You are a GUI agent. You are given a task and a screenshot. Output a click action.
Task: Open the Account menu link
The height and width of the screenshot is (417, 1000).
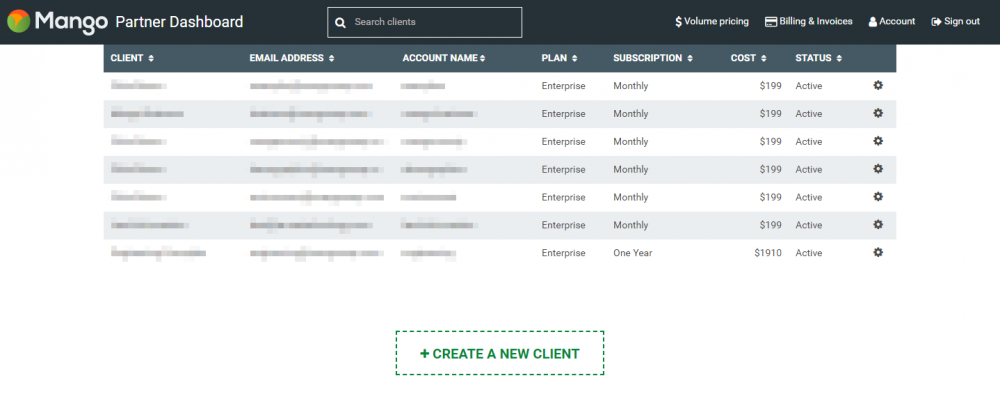coord(892,22)
